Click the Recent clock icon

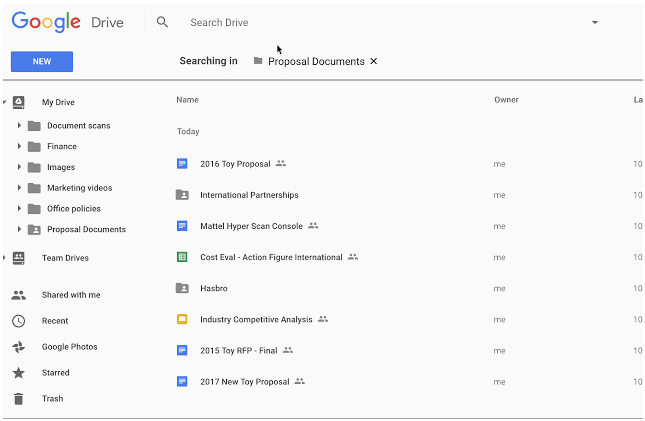point(18,321)
